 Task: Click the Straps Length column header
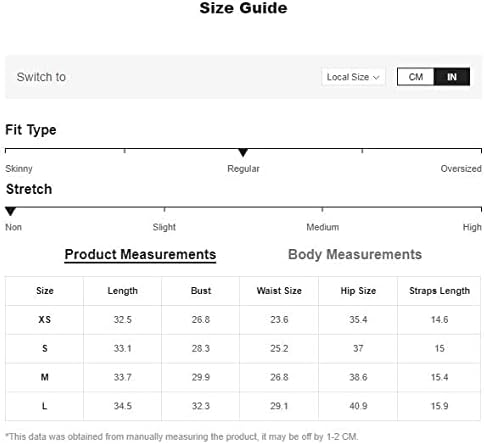click(x=439, y=291)
